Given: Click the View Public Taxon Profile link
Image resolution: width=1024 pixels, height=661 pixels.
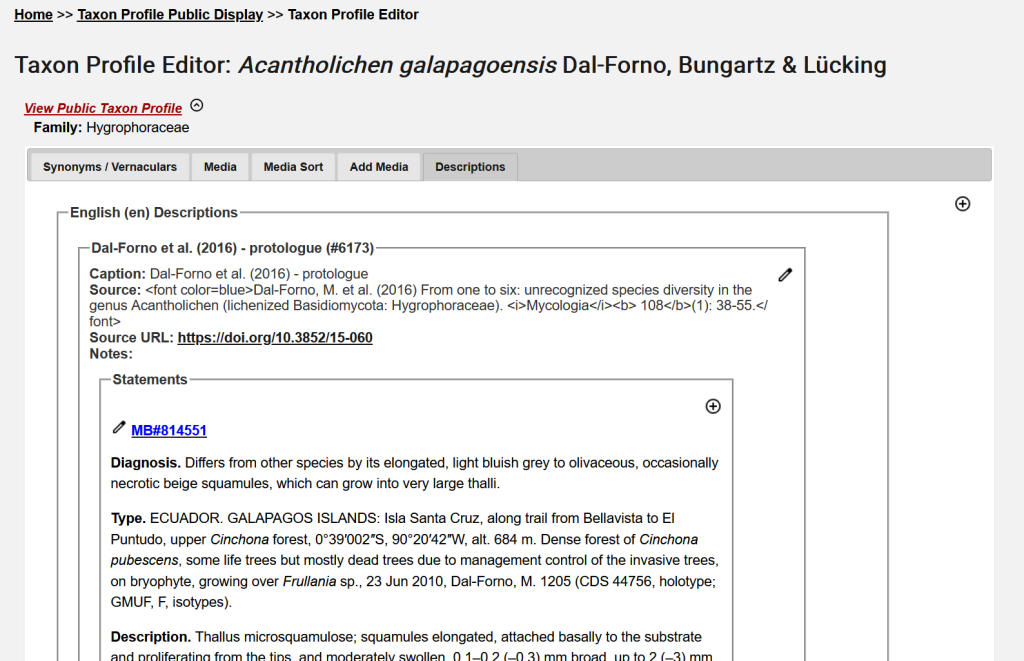Looking at the screenshot, I should pos(103,108).
